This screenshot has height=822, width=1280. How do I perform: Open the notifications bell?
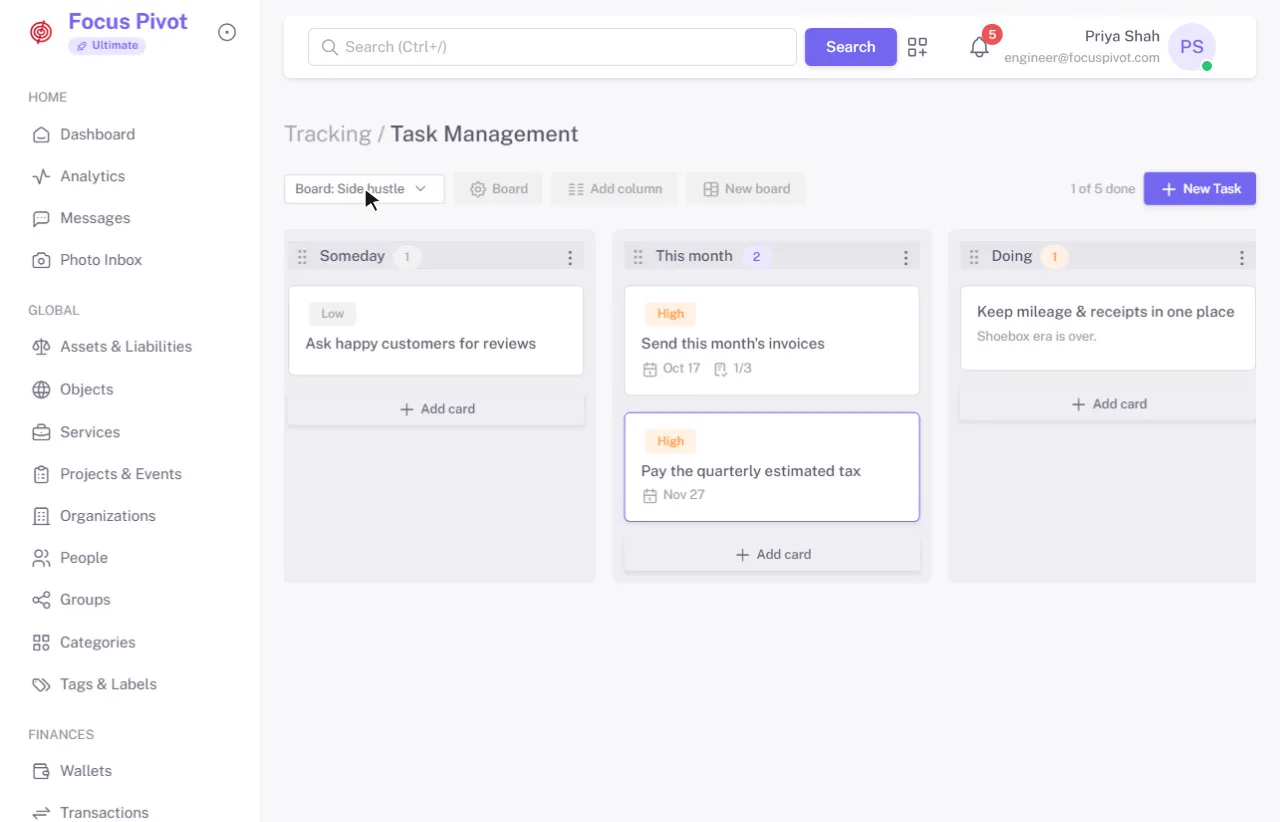980,47
